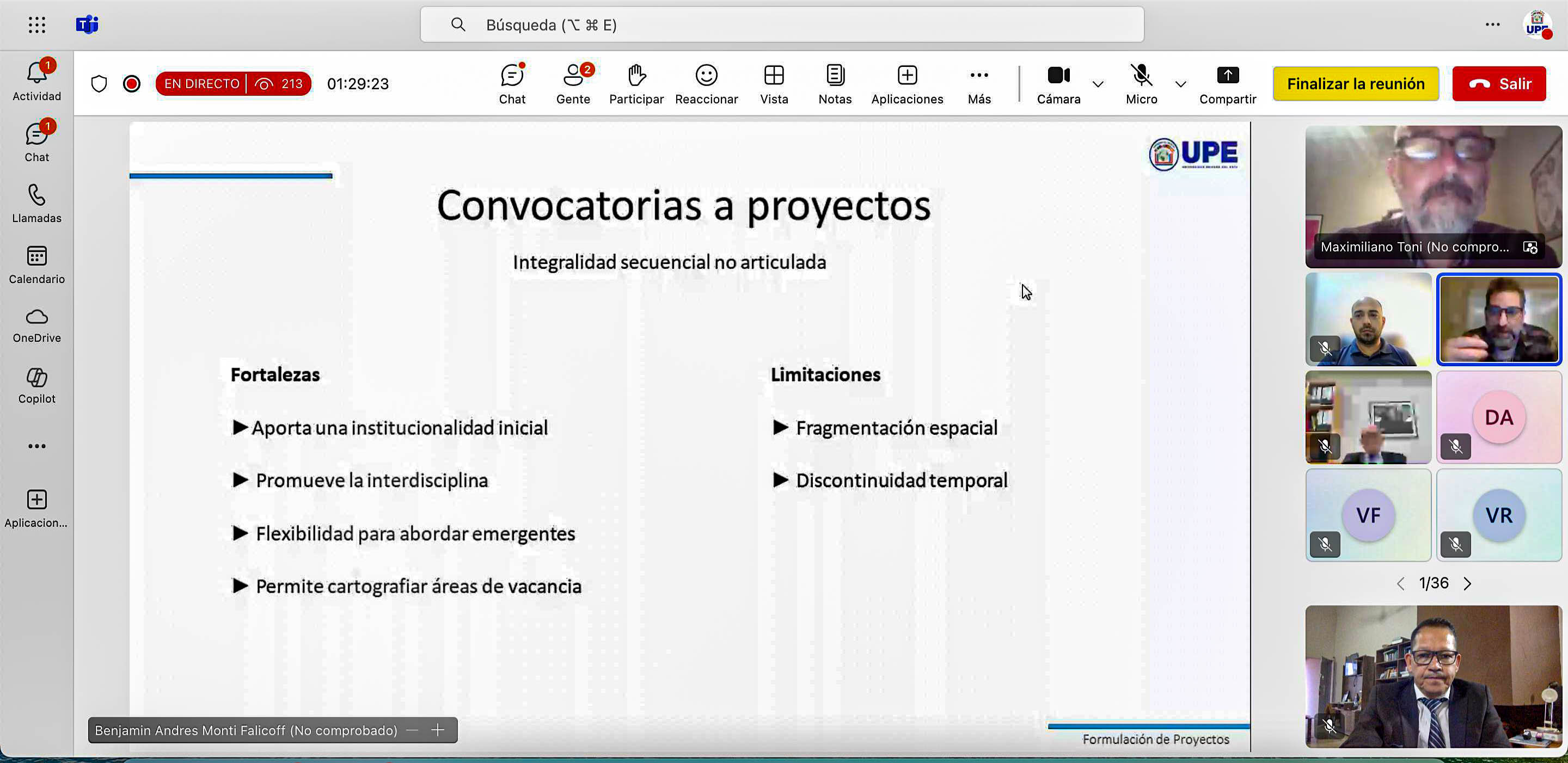Raise hand with the Participar icon
The height and width of the screenshot is (763, 1568).
click(x=636, y=83)
